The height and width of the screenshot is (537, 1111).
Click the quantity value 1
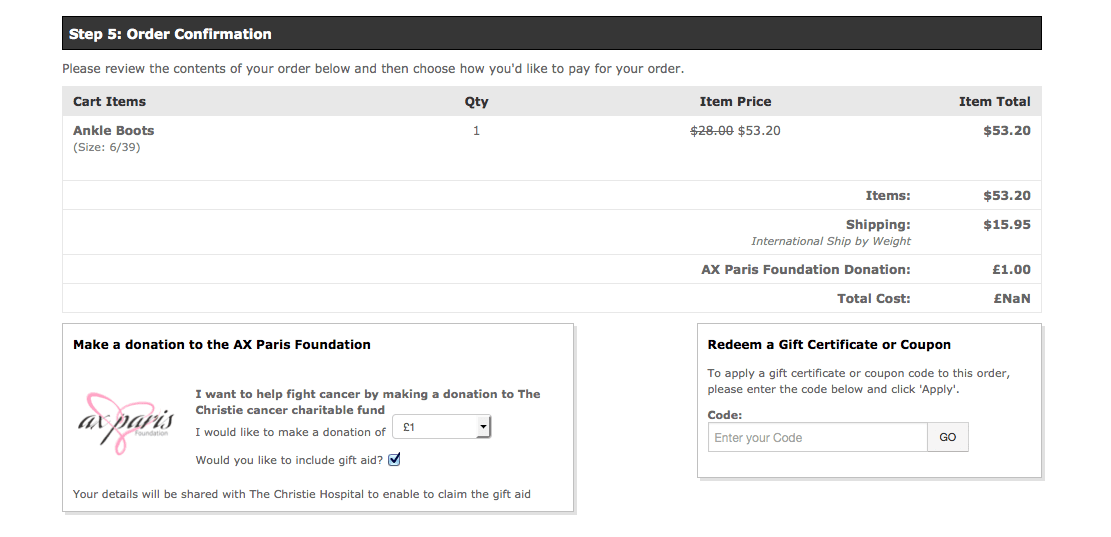tap(476, 131)
